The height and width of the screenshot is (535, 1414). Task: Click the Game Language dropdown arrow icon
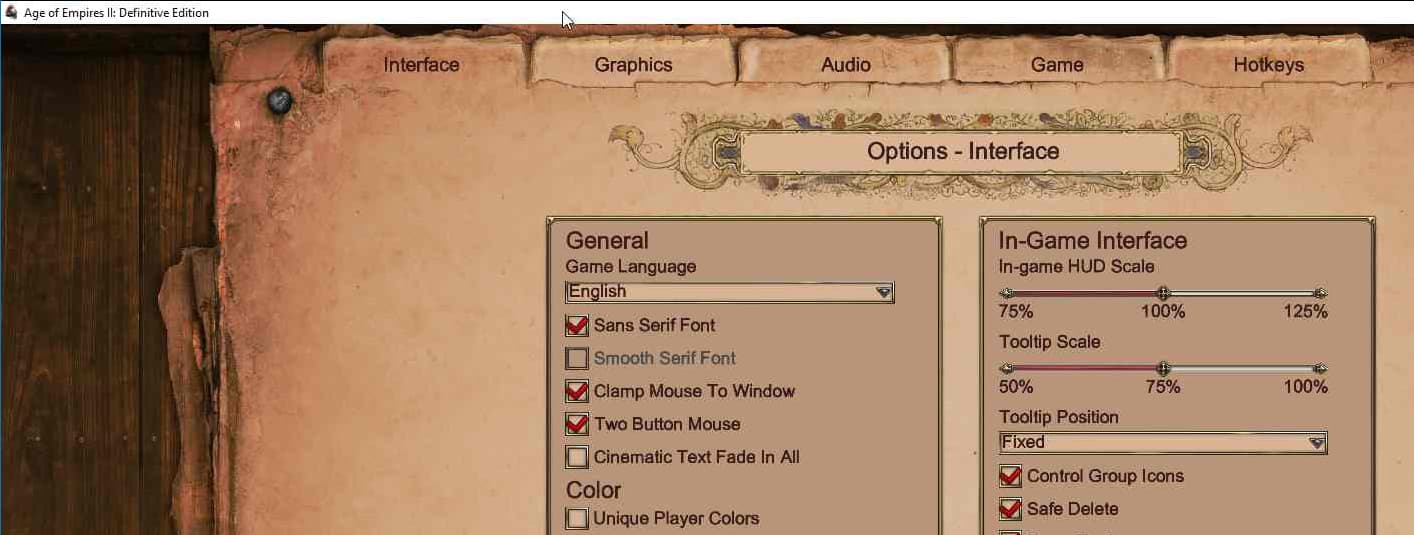coord(883,292)
